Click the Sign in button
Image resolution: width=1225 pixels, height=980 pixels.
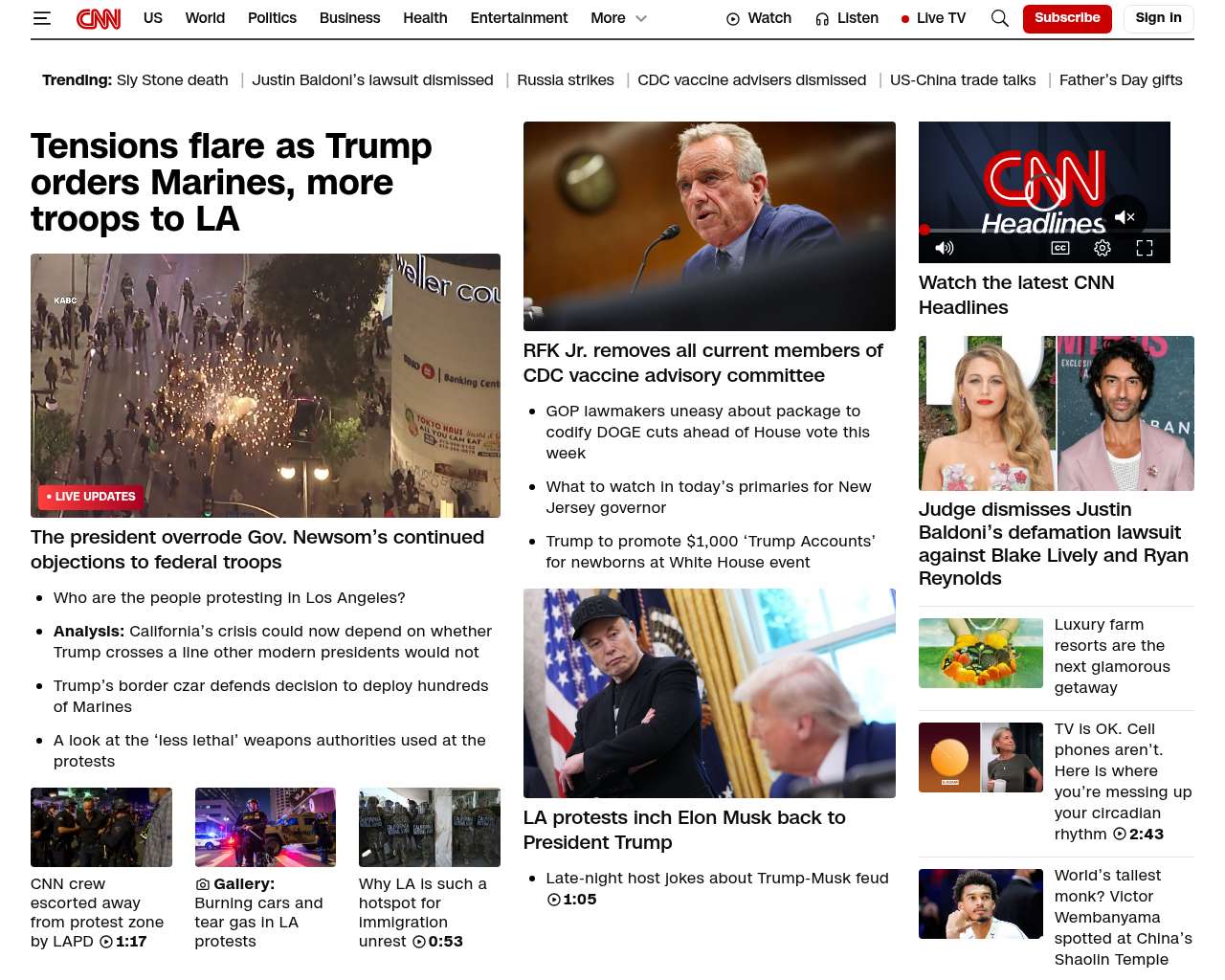[x=1158, y=18]
